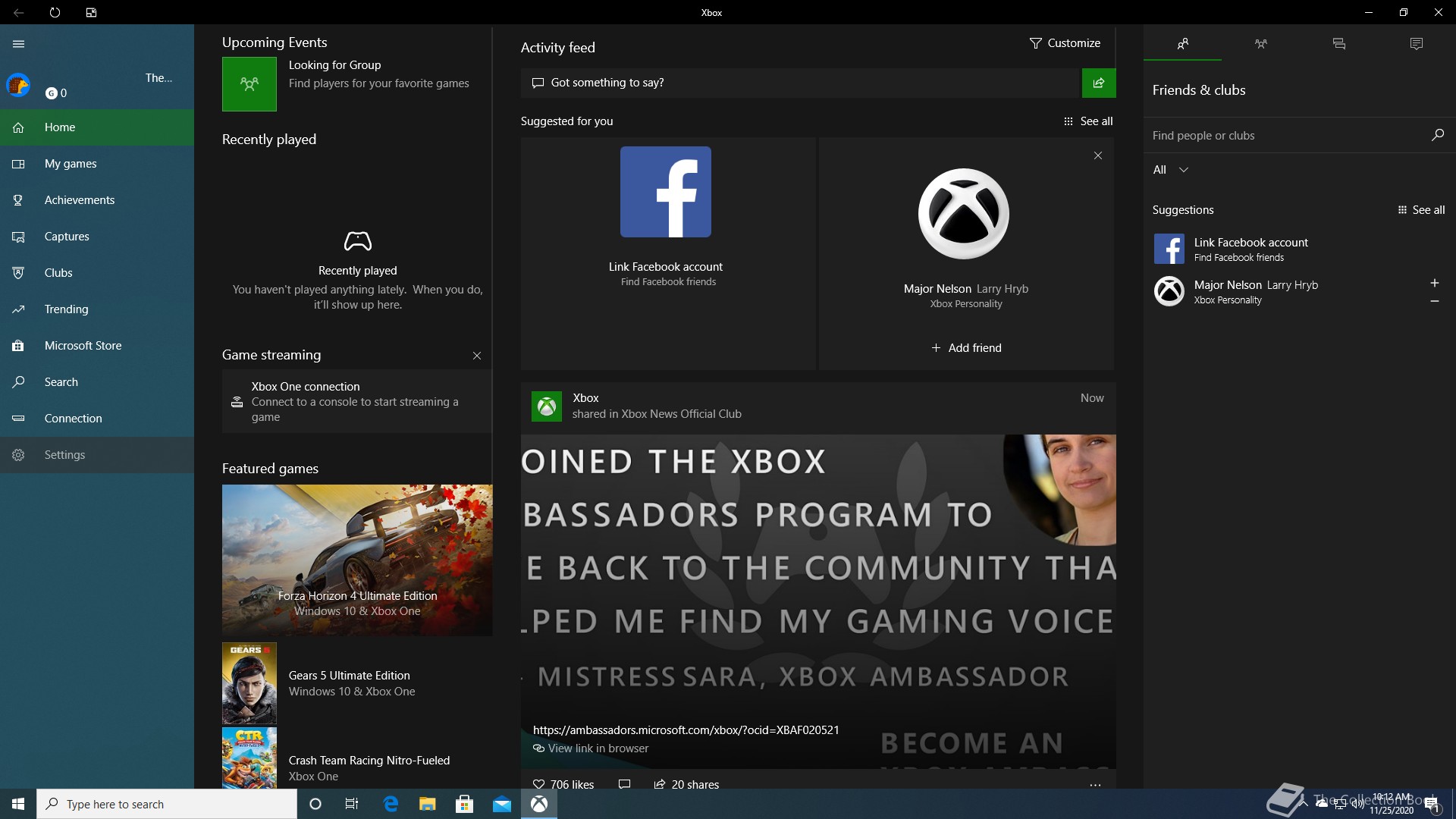
Task: Click Xbox News Official Club post header
Action: tap(818, 406)
